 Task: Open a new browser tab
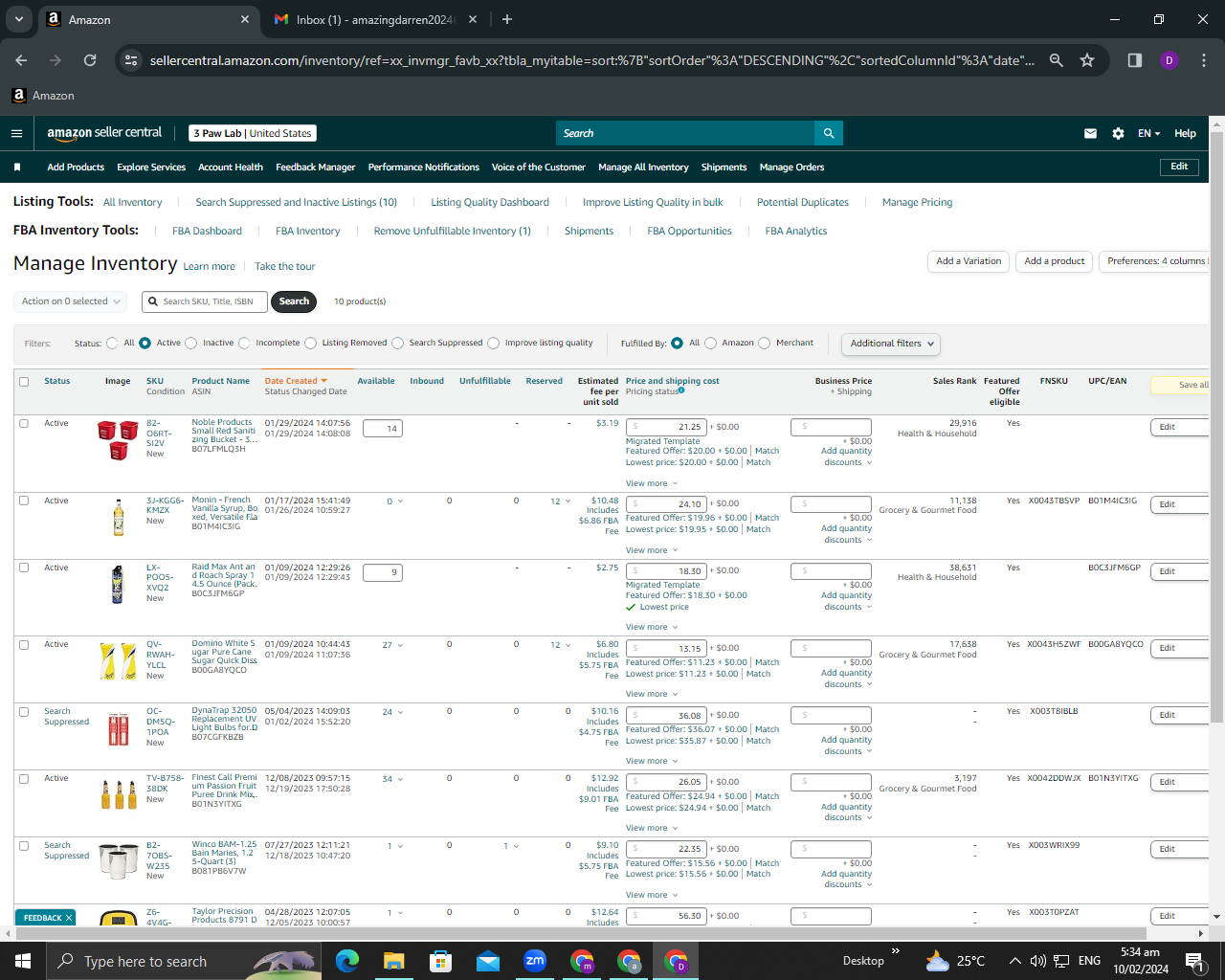click(507, 19)
